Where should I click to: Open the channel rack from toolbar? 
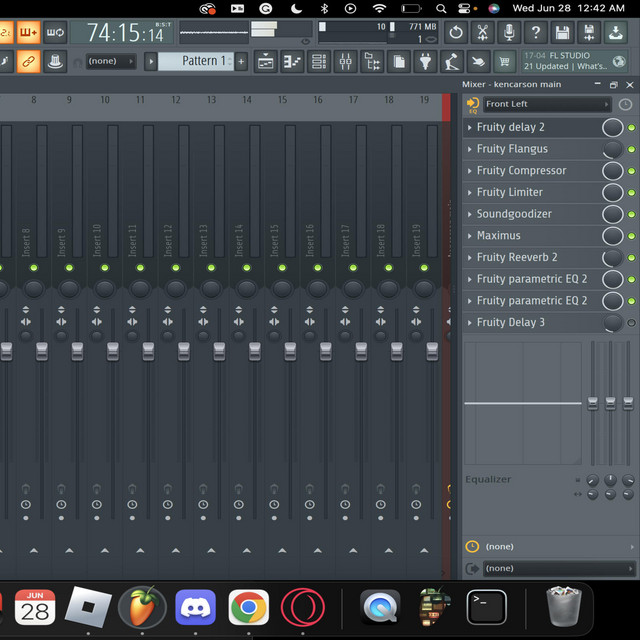[x=319, y=62]
